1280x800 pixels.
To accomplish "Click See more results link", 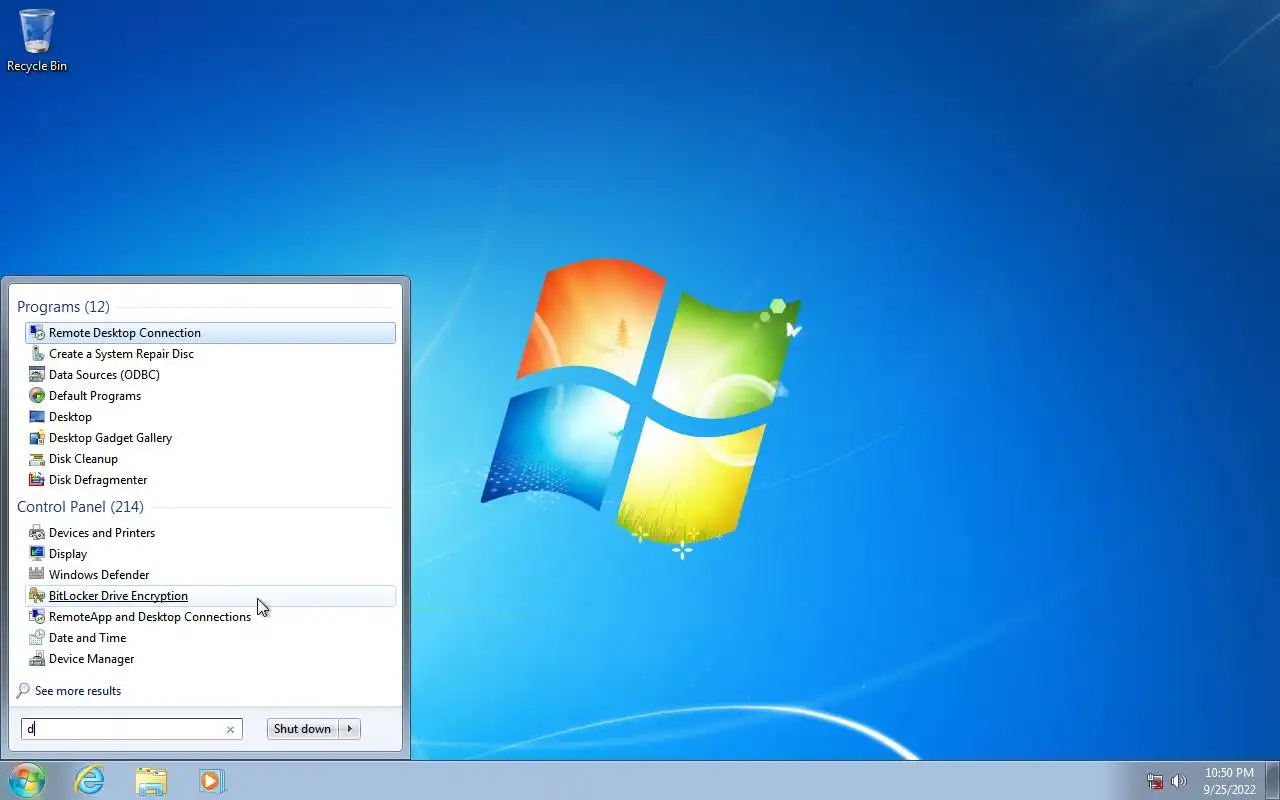I will 78,691.
